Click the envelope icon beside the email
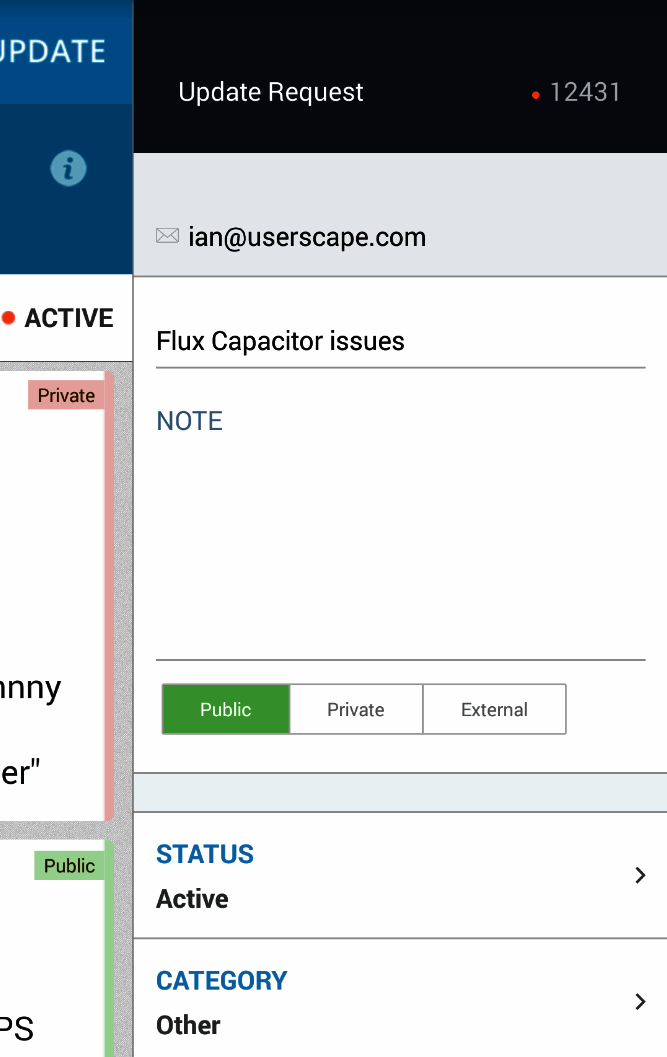The height and width of the screenshot is (1057, 667). 167,236
